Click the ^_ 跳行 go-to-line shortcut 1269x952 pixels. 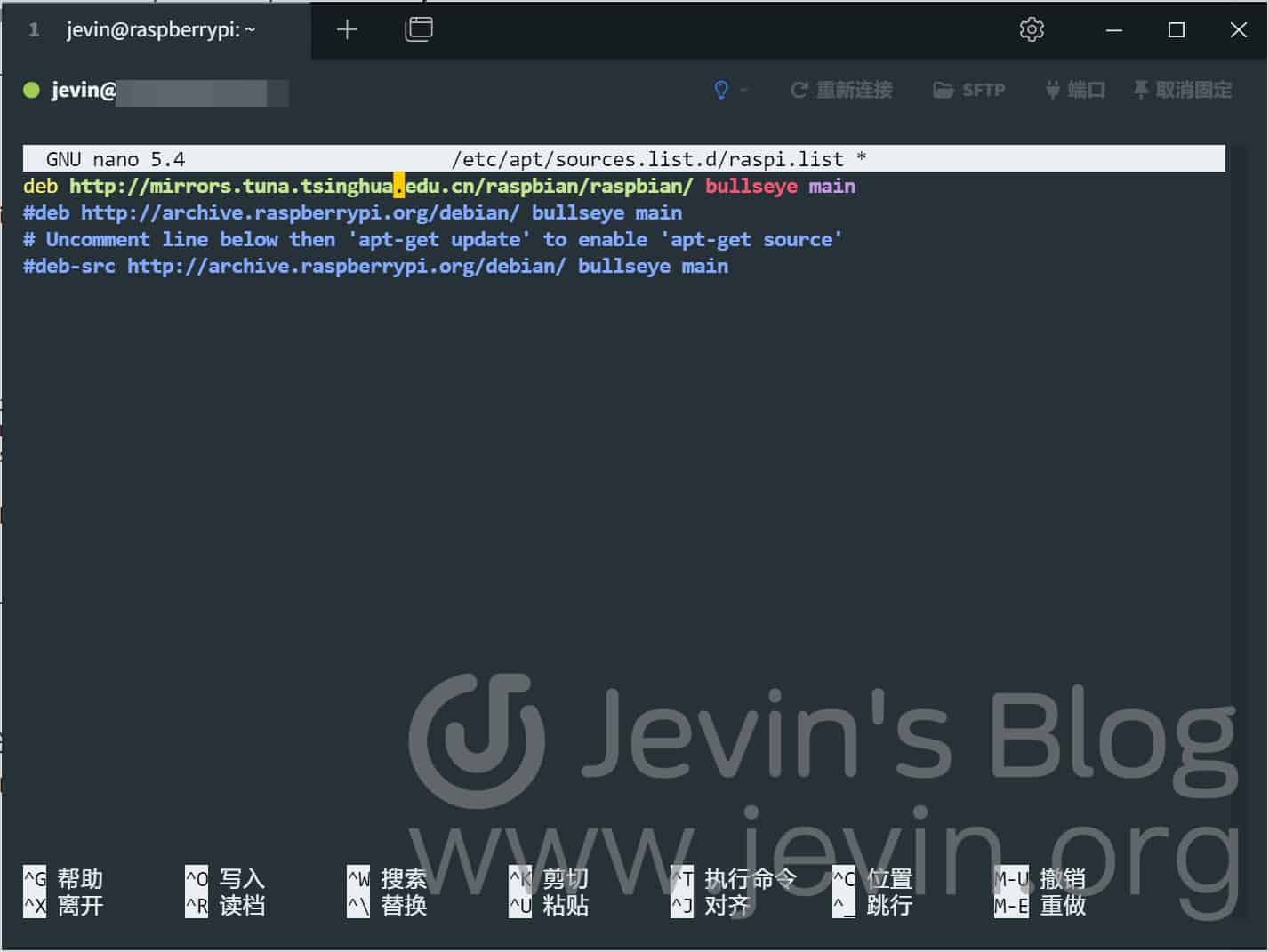click(x=872, y=905)
